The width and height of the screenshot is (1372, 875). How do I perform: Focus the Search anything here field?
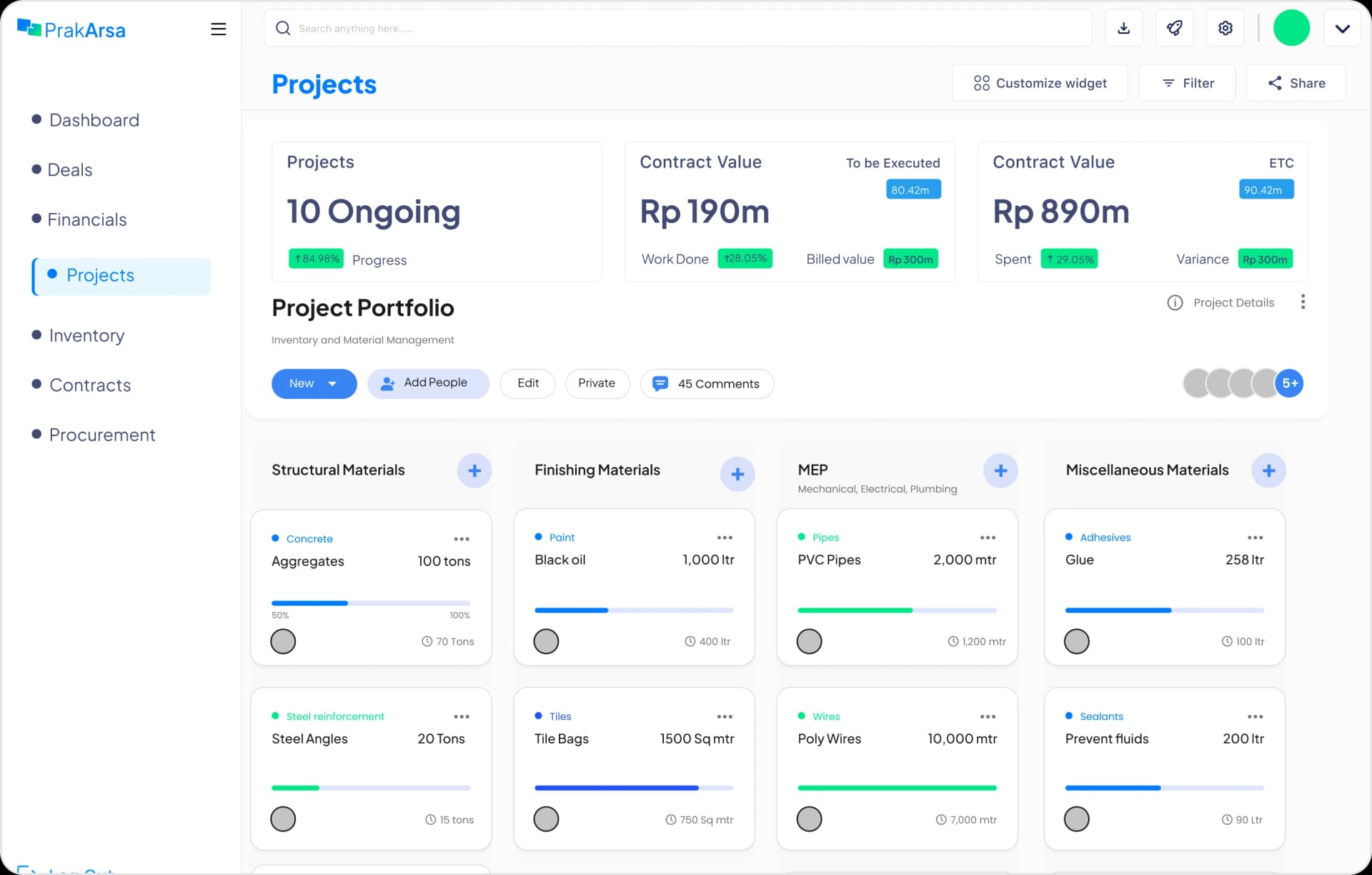click(677, 28)
